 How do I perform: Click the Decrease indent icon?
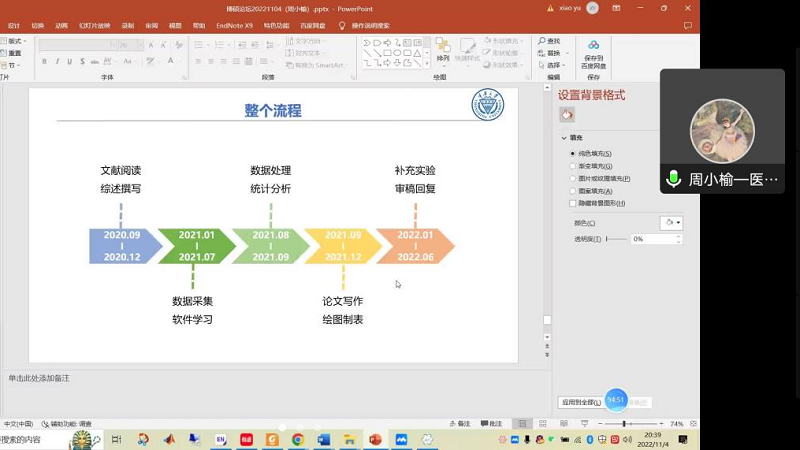[242, 45]
